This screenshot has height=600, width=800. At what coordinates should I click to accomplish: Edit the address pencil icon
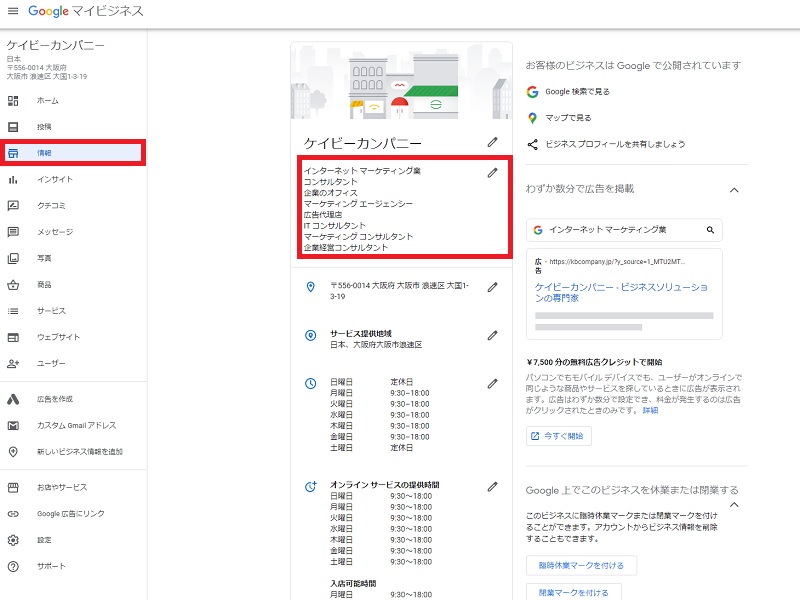(x=492, y=287)
